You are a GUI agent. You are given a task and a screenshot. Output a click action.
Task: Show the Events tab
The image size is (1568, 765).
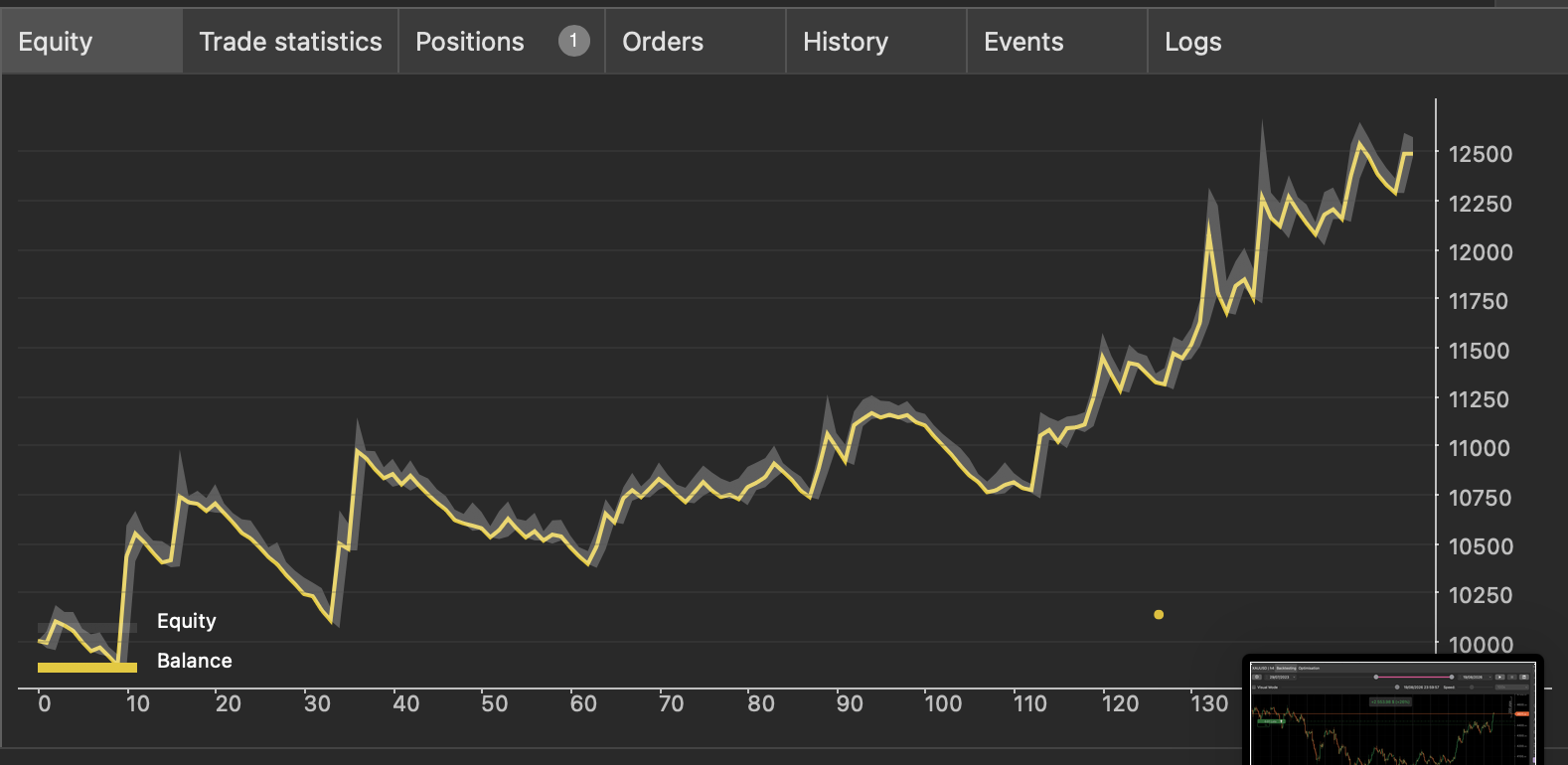tap(1057, 42)
